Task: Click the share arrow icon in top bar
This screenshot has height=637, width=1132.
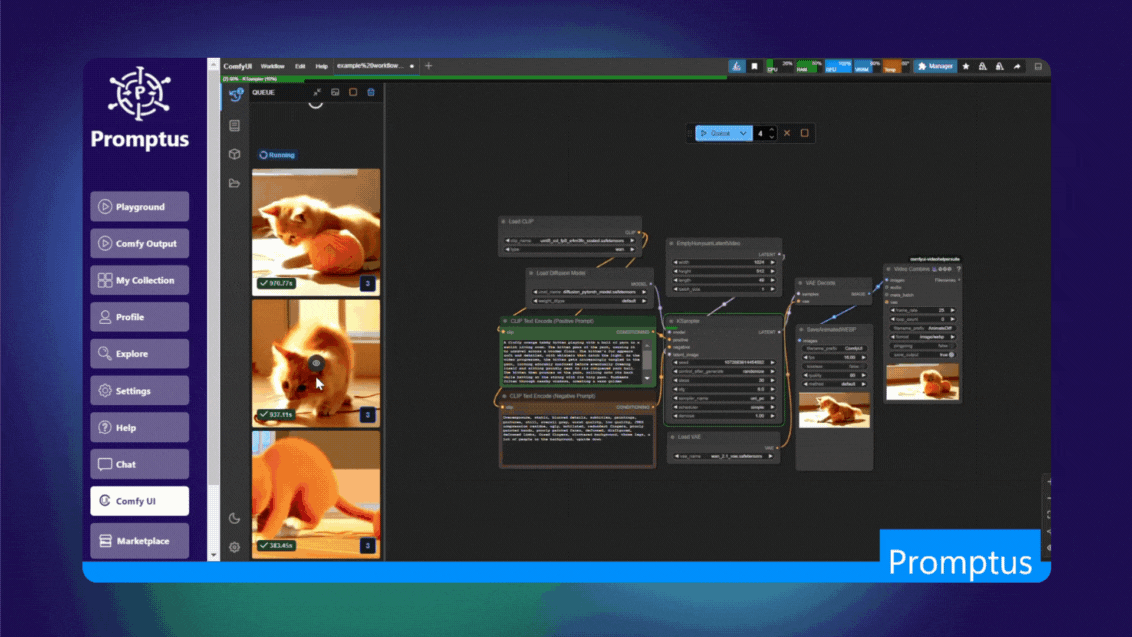Action: click(1017, 67)
